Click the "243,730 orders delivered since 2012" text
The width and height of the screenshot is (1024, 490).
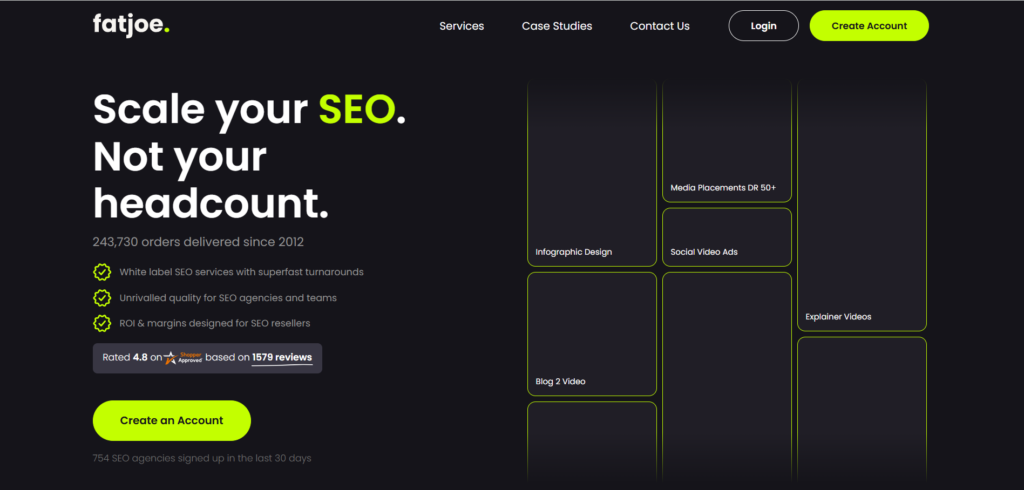tap(199, 242)
